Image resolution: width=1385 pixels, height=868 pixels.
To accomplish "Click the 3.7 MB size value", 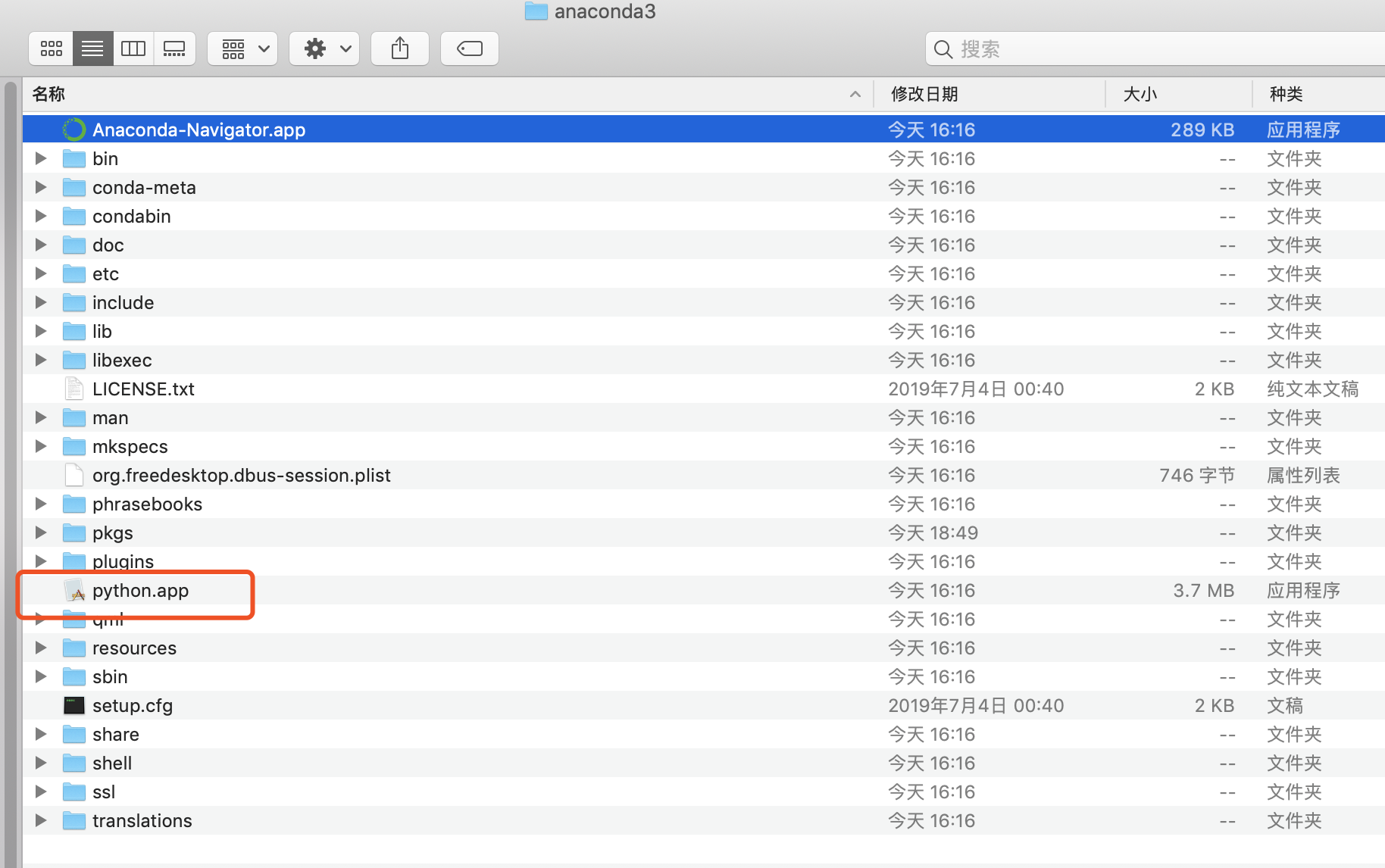I will click(1204, 590).
